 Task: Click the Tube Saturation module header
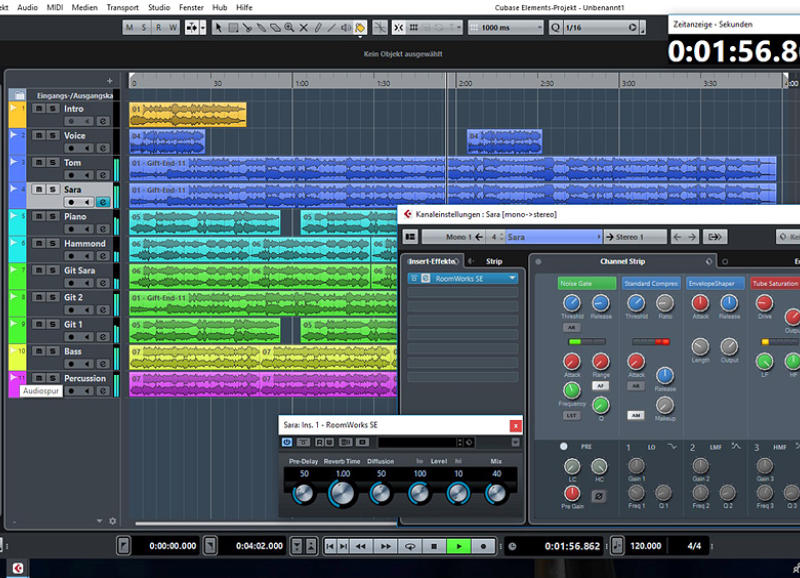(776, 284)
